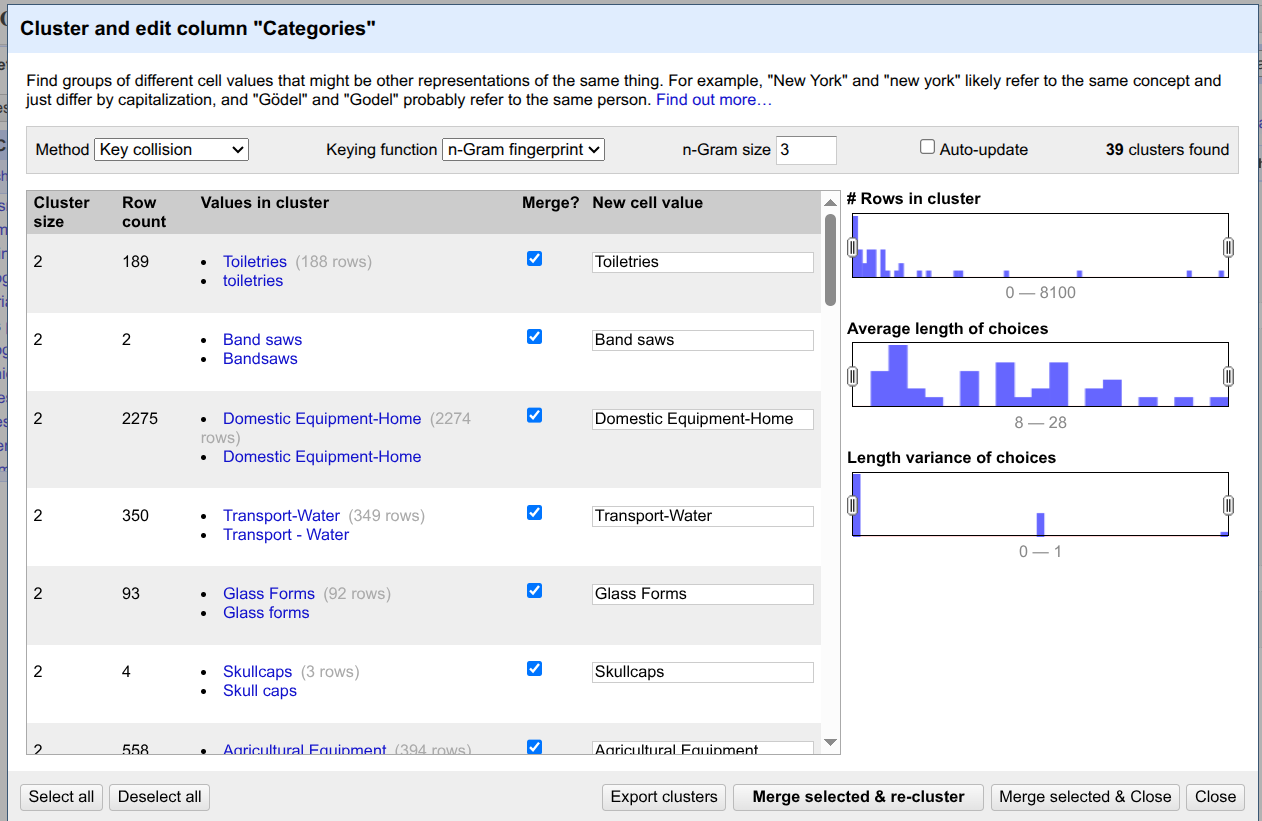Uncheck Merge for the Skullcaps cluster
This screenshot has width=1262, height=821.
tap(534, 669)
